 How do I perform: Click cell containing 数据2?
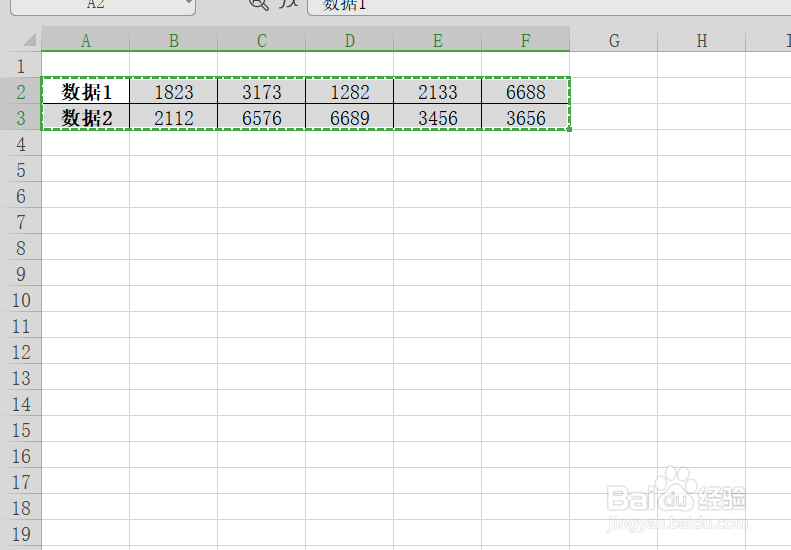[86, 117]
